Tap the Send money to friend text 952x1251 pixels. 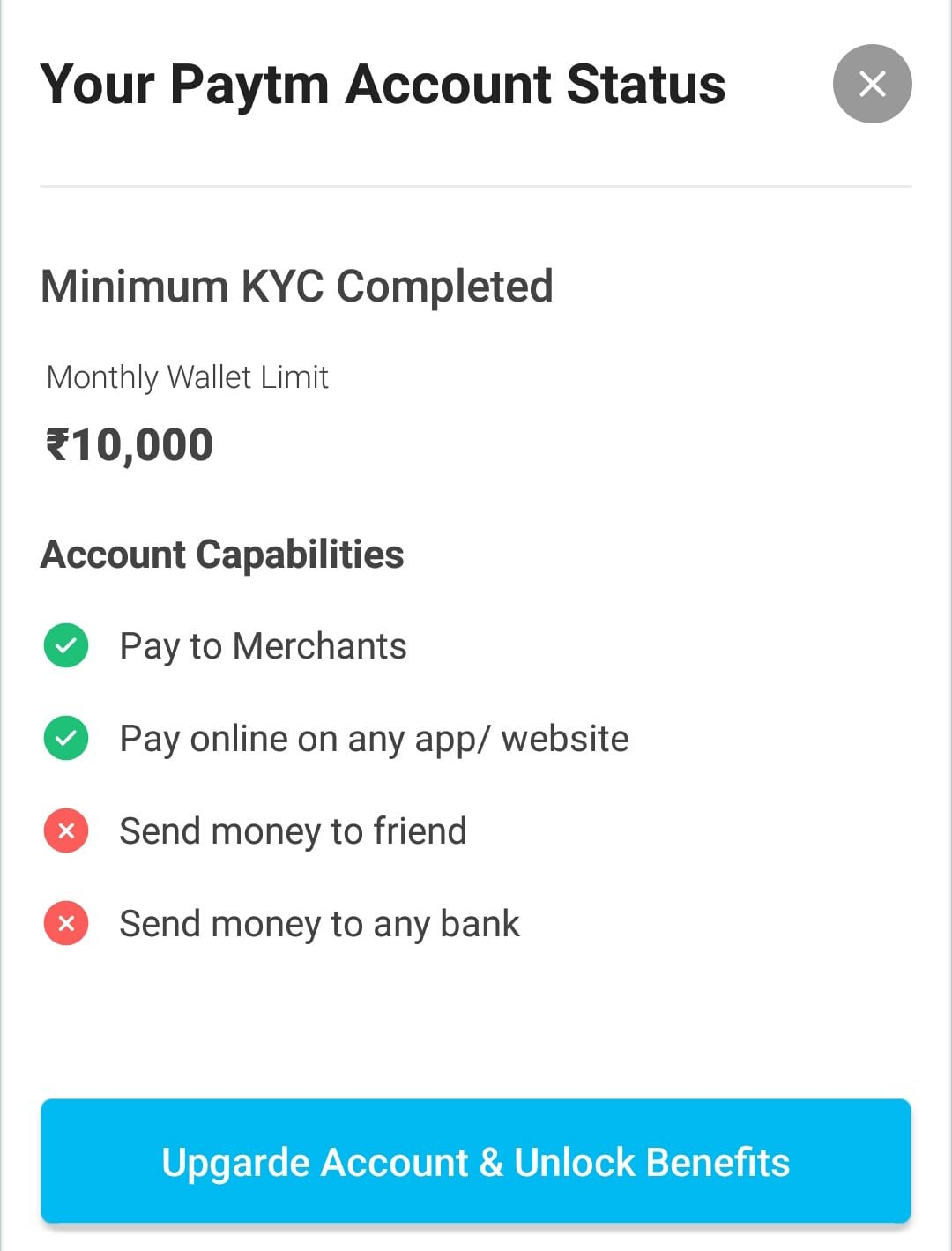[x=293, y=831]
